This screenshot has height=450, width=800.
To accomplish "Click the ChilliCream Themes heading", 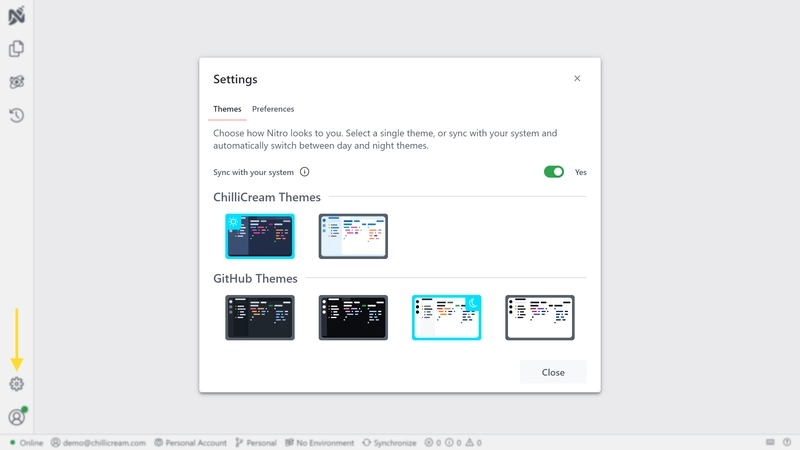I will [267, 197].
